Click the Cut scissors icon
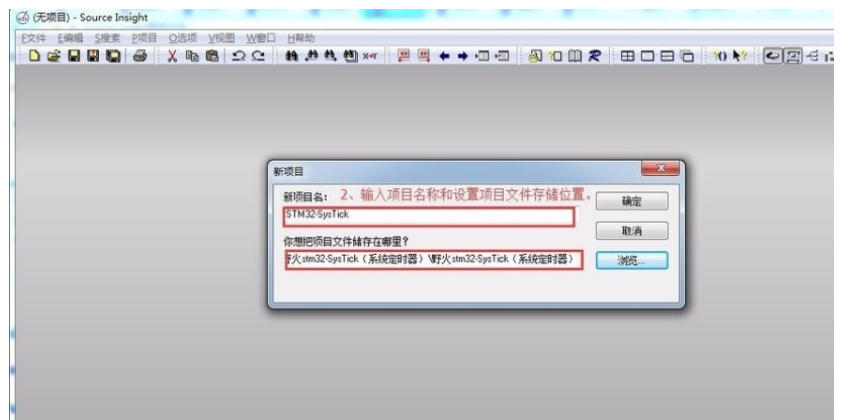 point(173,56)
